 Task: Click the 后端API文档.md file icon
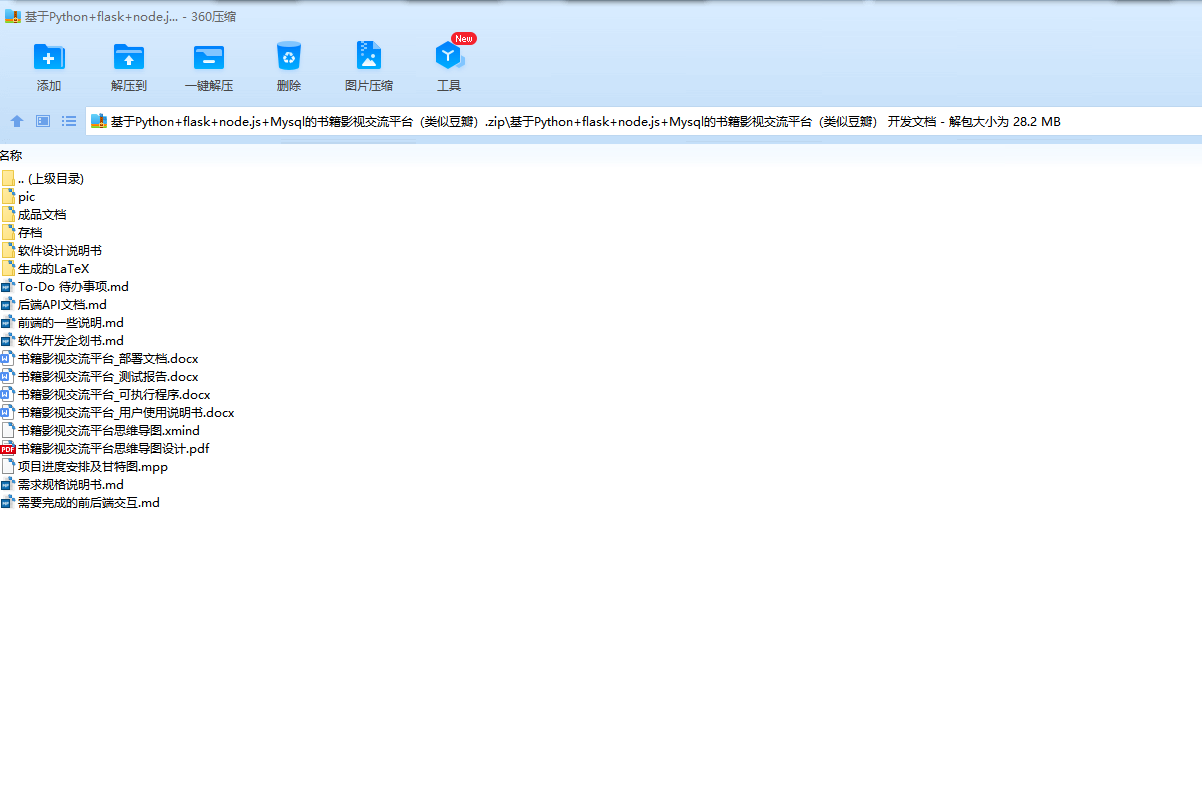click(8, 305)
